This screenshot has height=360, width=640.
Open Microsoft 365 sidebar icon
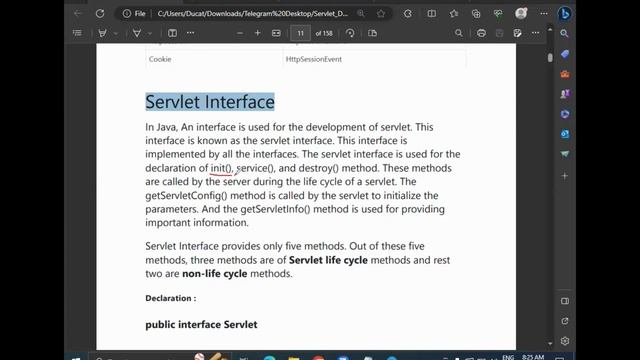(x=564, y=114)
